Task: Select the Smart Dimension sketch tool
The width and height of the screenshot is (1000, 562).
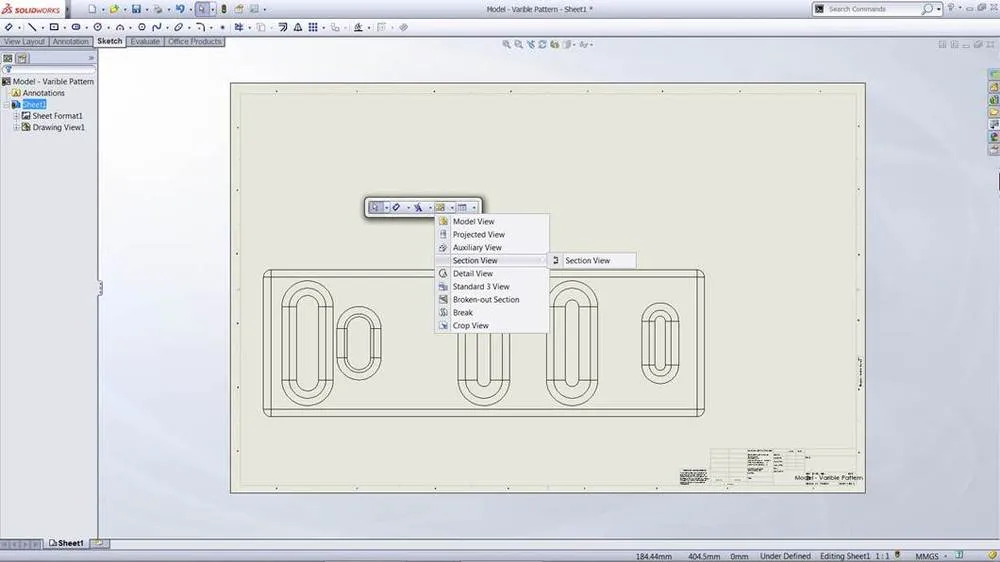Action: pos(9,27)
